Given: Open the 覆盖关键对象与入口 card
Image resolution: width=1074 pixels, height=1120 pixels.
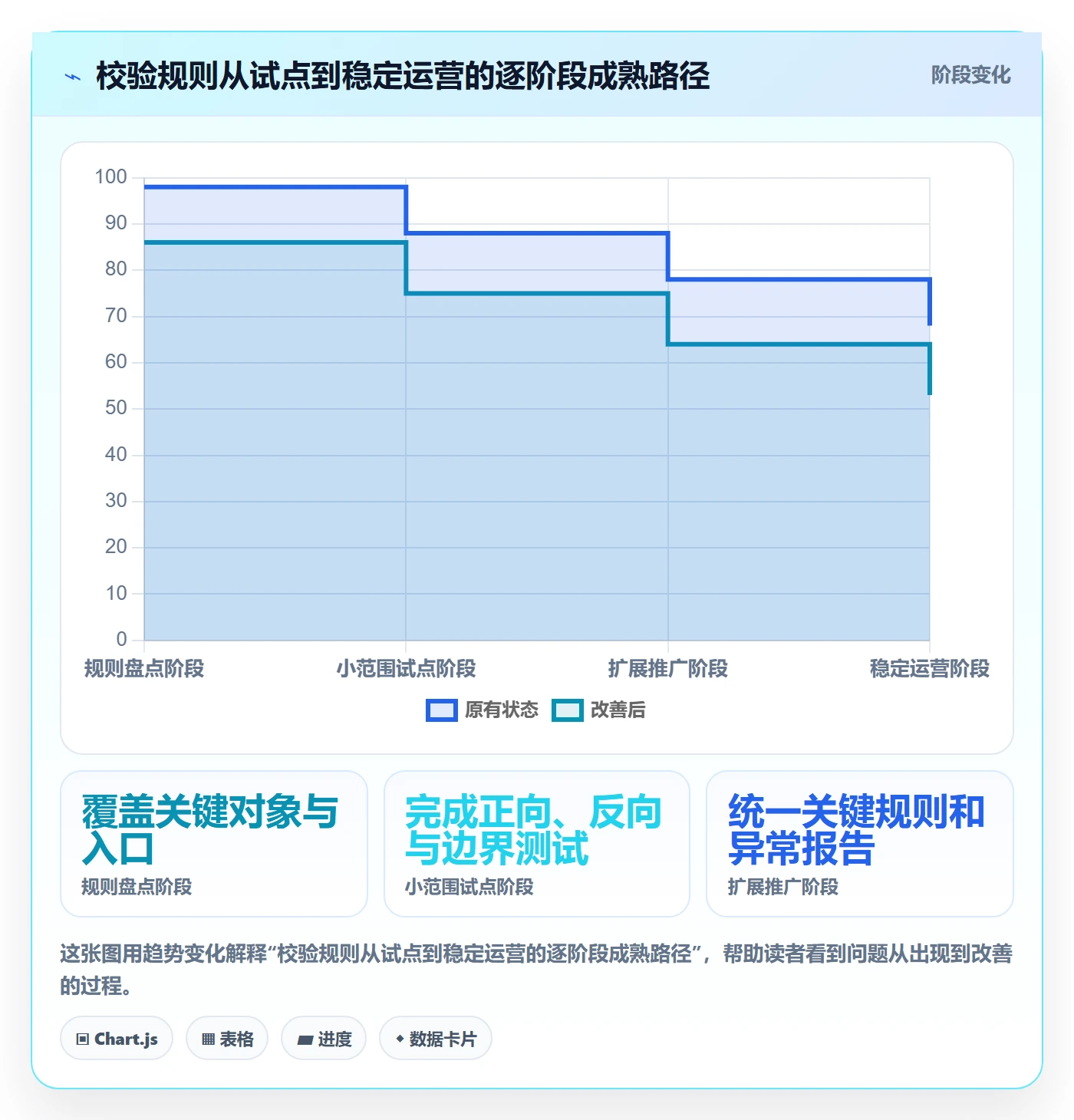Looking at the screenshot, I should 214,844.
